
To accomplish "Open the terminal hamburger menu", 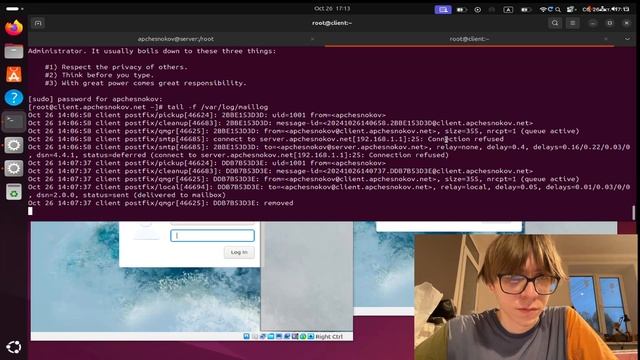I will click(x=573, y=23).
